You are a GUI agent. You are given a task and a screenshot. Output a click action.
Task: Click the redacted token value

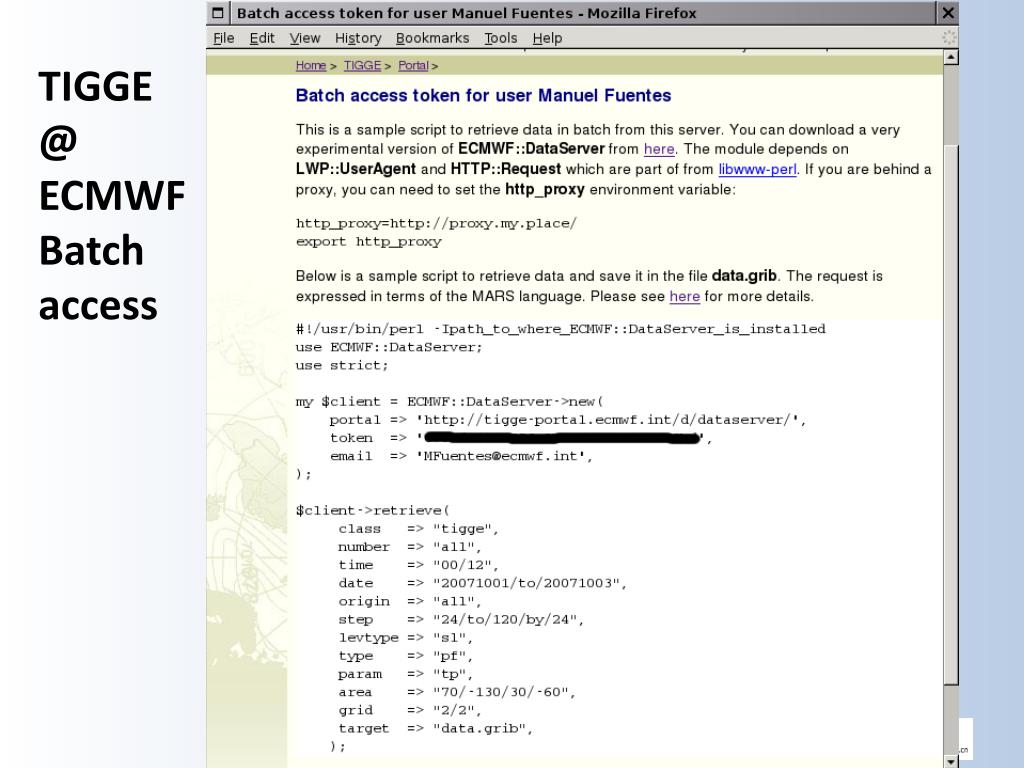562,438
